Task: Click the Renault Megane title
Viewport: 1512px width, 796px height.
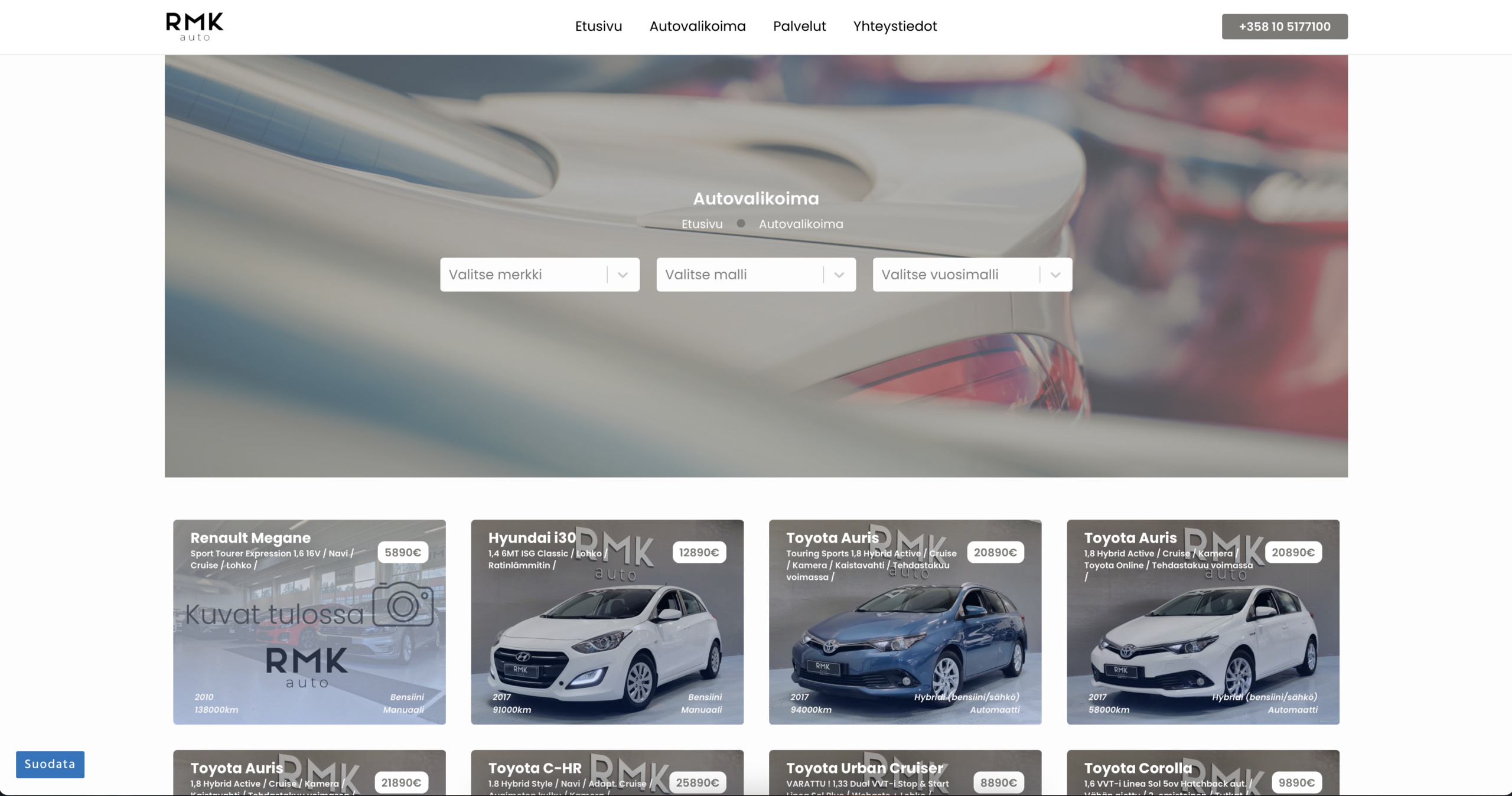Action: 250,538
